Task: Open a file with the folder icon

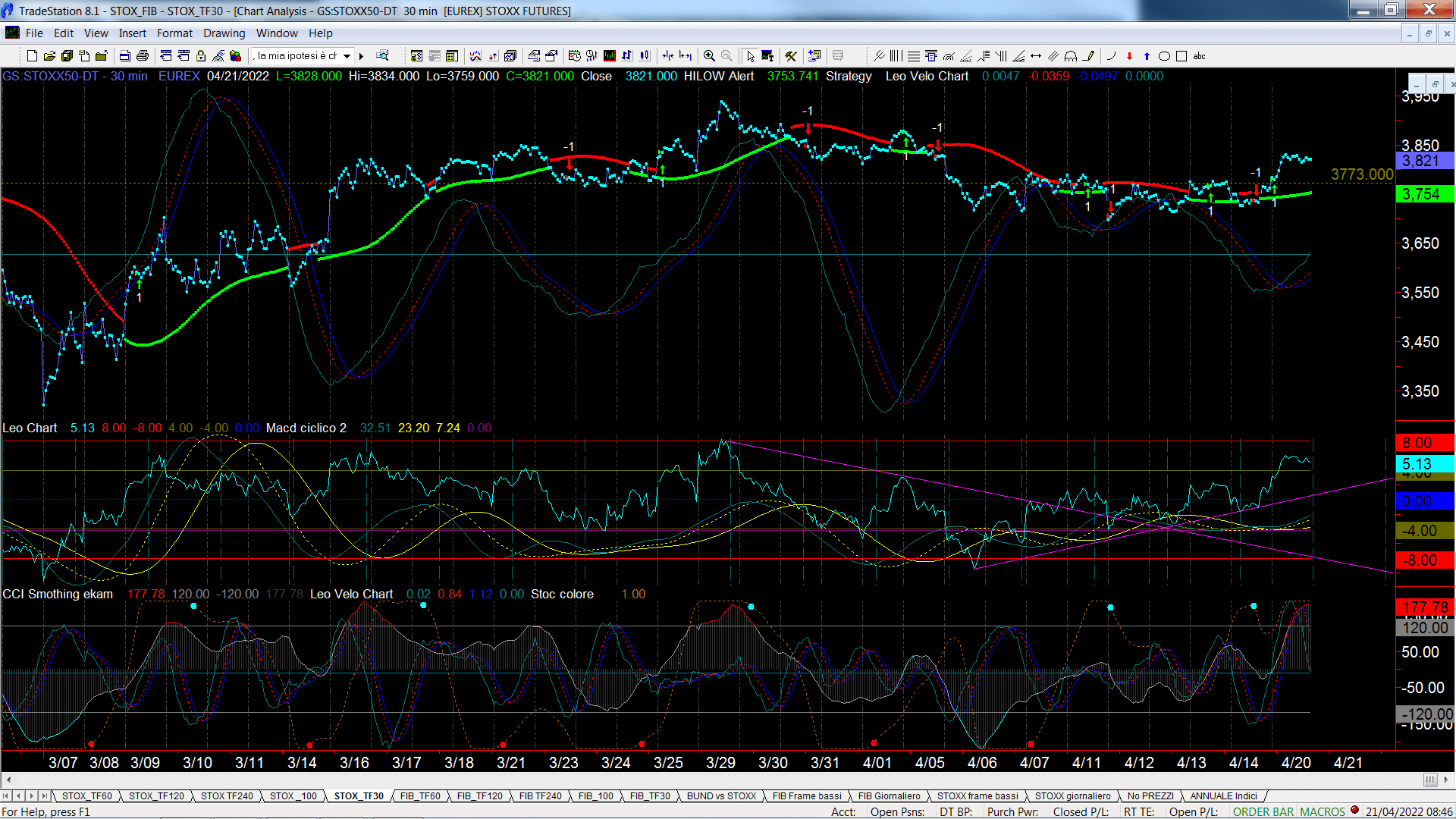Action: click(49, 56)
